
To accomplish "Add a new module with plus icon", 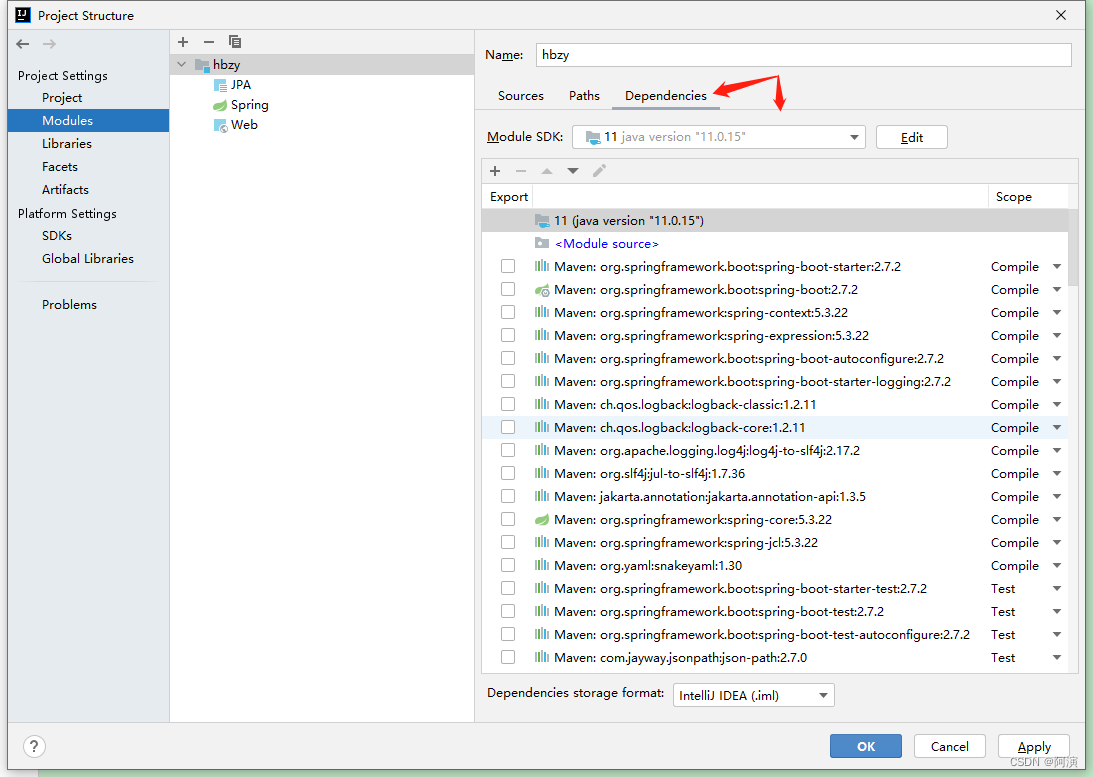I will click(183, 42).
